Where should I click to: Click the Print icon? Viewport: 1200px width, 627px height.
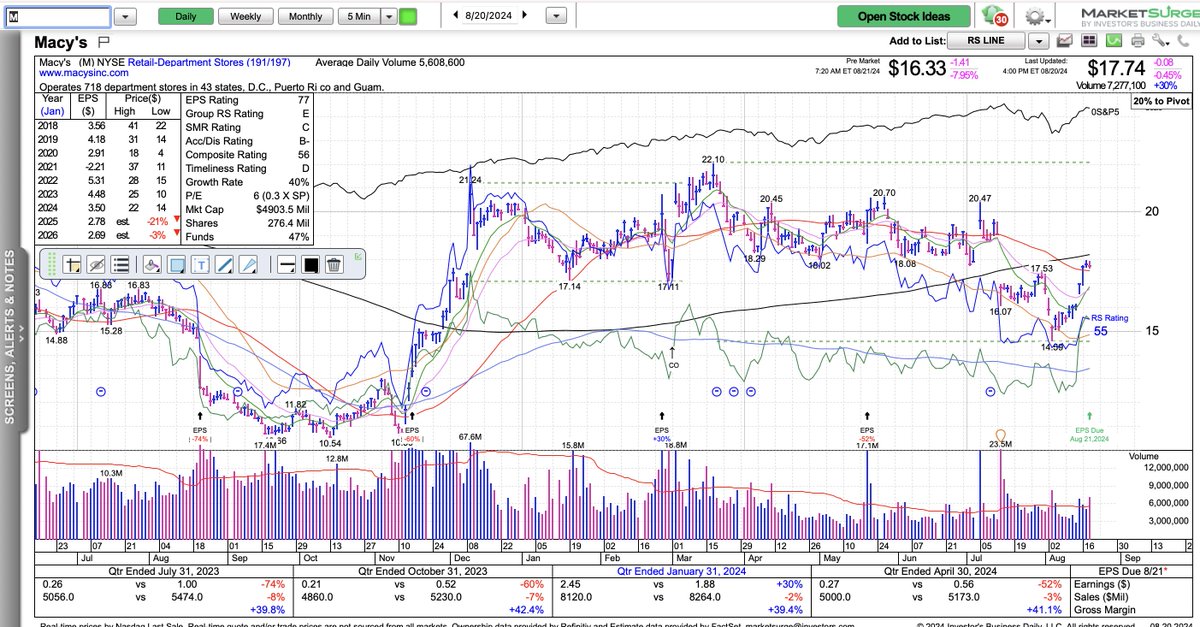pos(1137,40)
